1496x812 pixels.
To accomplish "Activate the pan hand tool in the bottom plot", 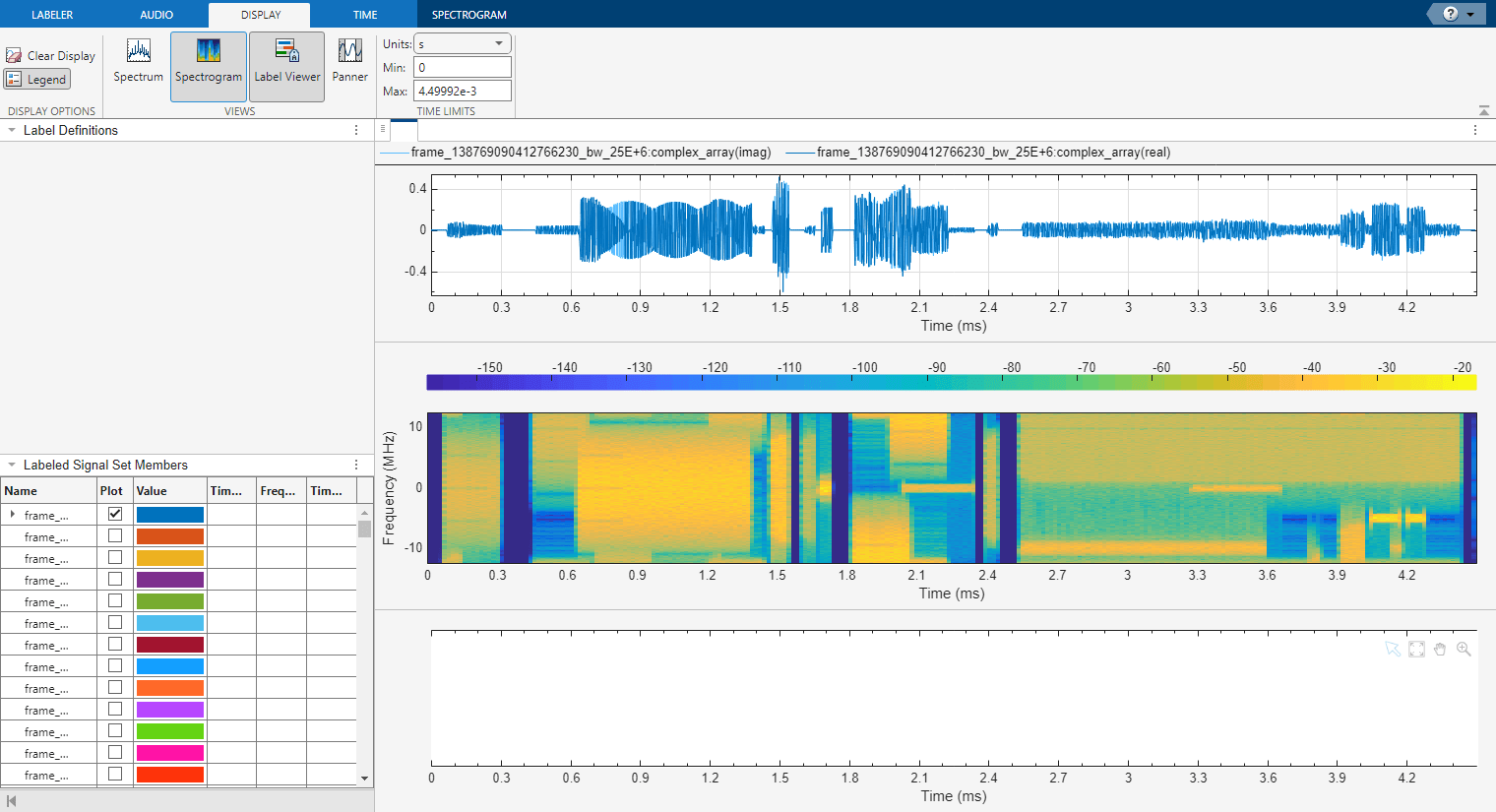I will click(1440, 649).
